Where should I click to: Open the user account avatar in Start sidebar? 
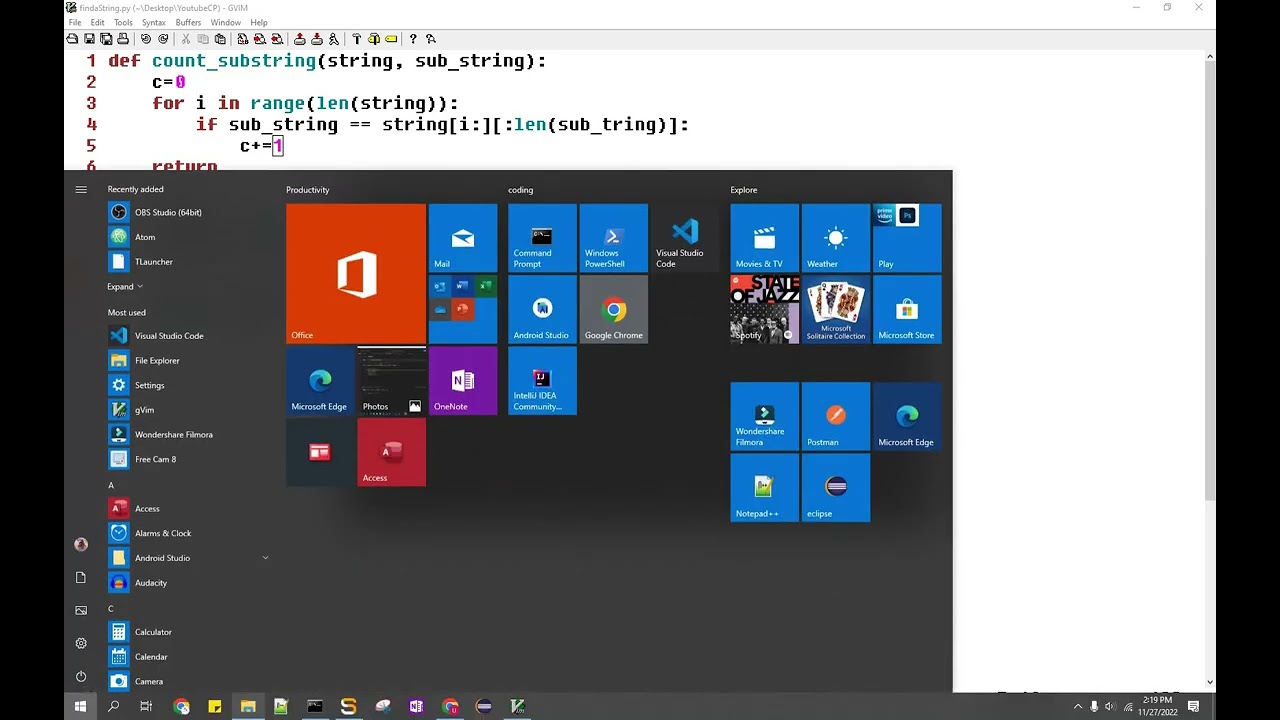[x=81, y=544]
